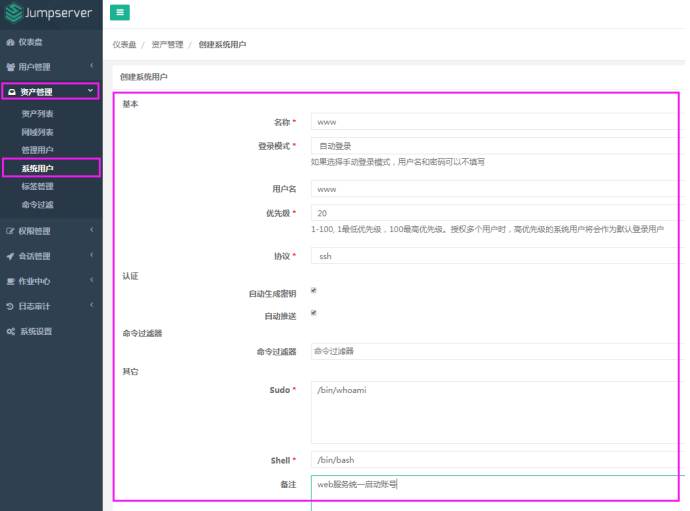The height and width of the screenshot is (511, 690).
Task: Collapse 资产管理 menu chevron
Action: [90, 91]
